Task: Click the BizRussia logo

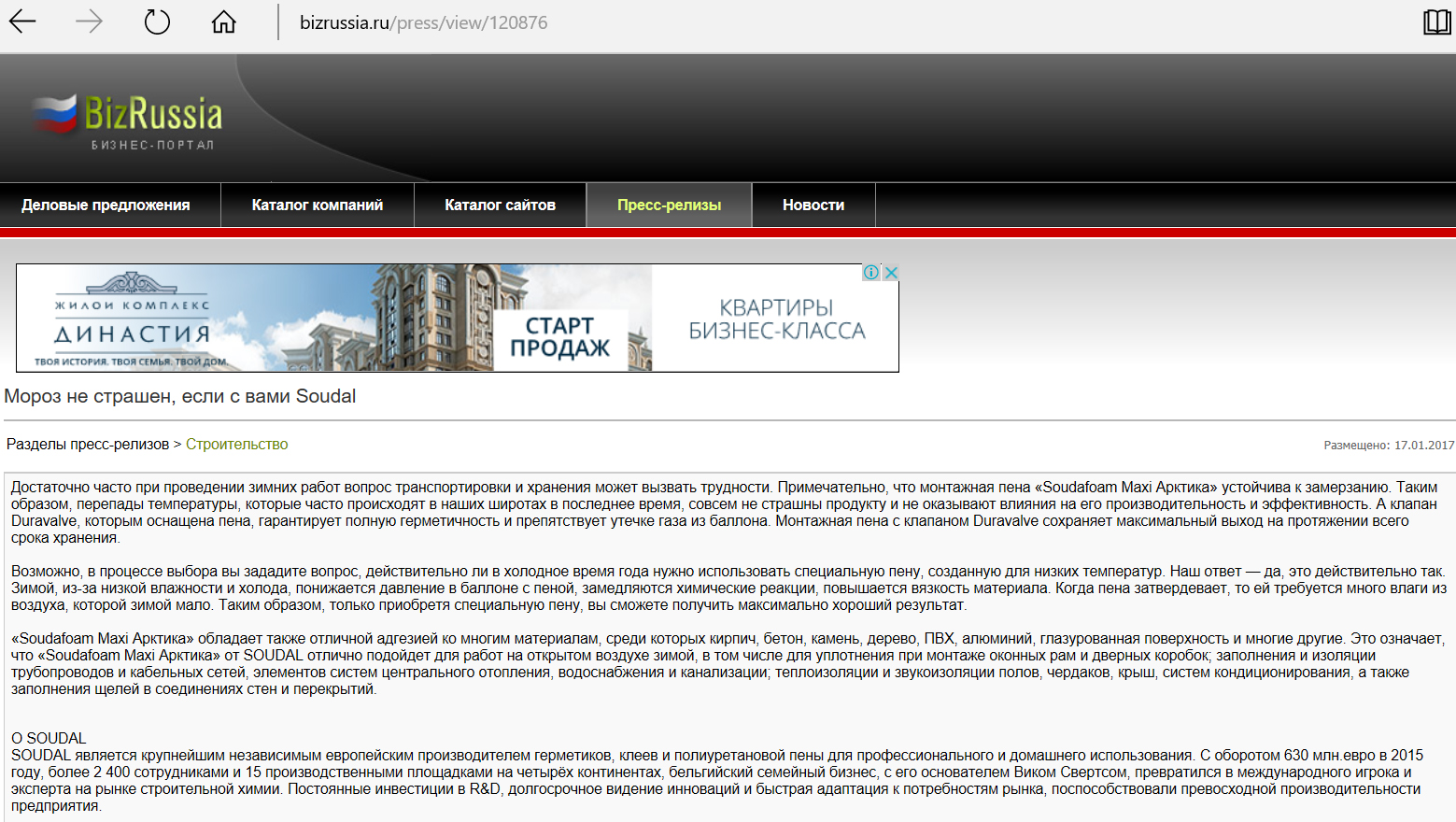Action: coord(128,122)
